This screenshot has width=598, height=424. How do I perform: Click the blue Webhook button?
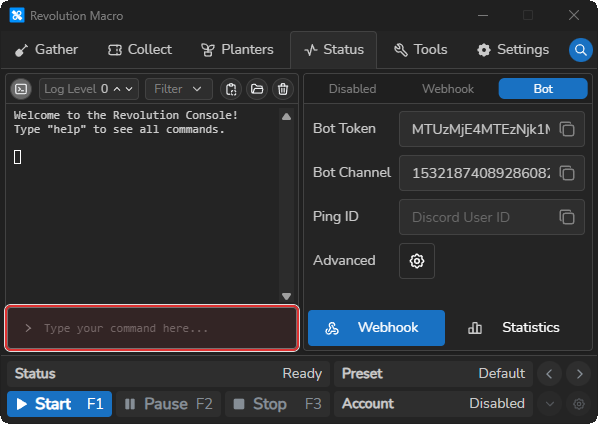pos(376,328)
